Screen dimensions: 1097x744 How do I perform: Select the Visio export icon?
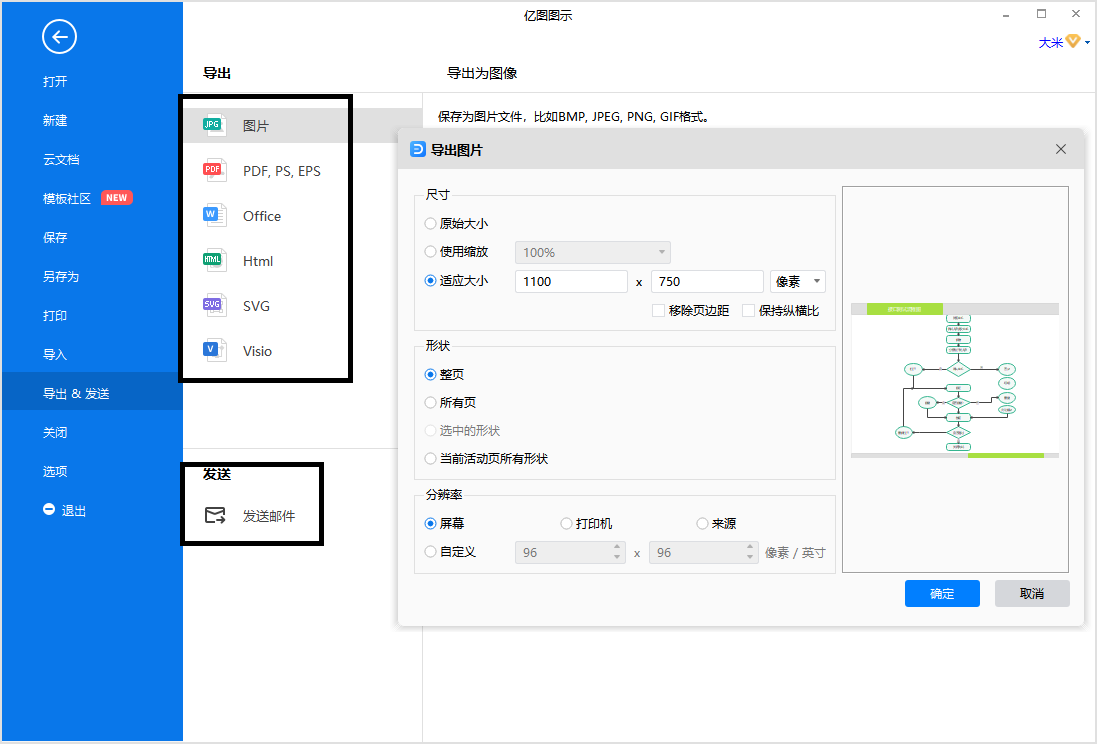tap(214, 350)
